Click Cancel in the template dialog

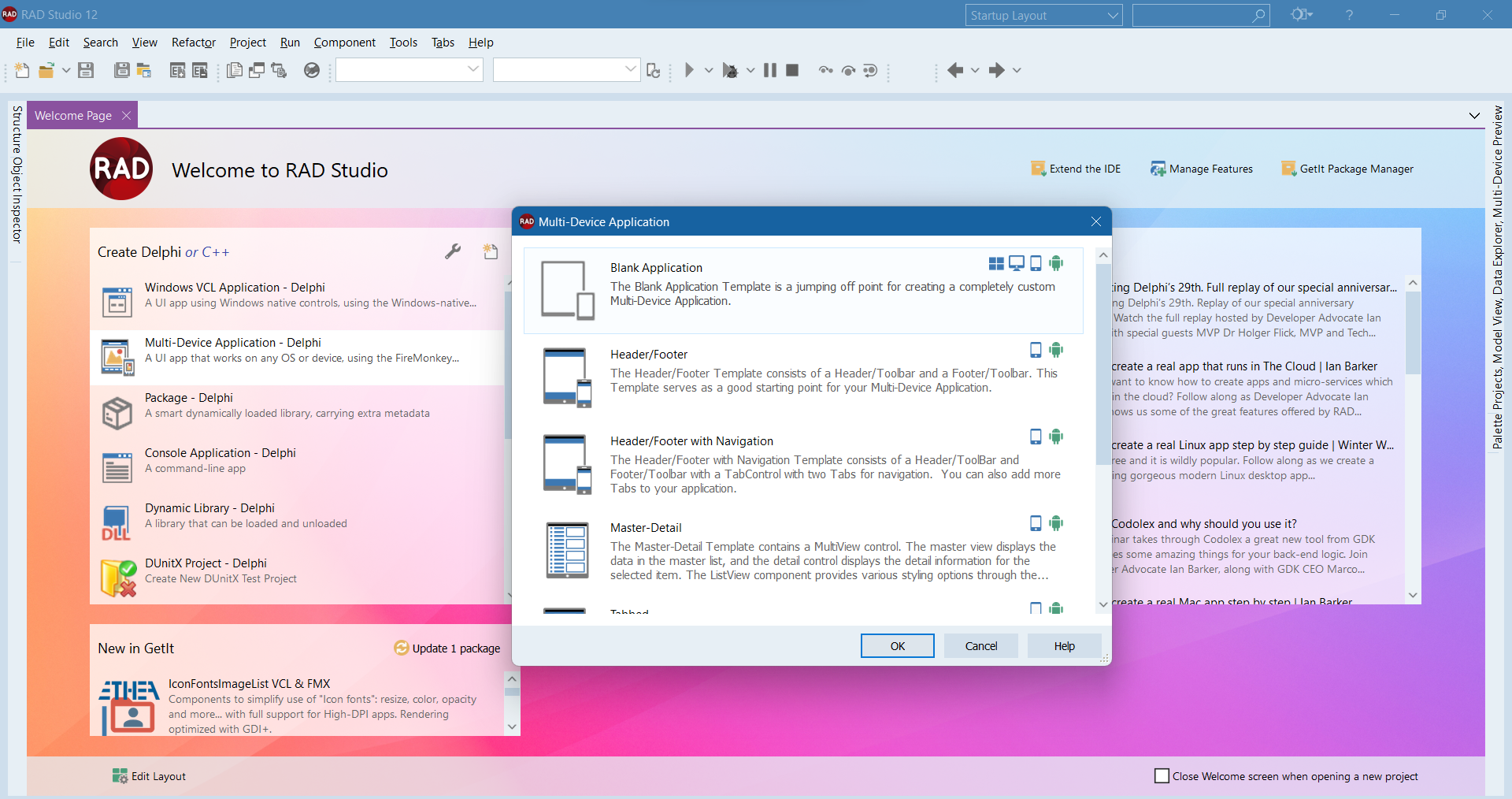click(x=980, y=646)
